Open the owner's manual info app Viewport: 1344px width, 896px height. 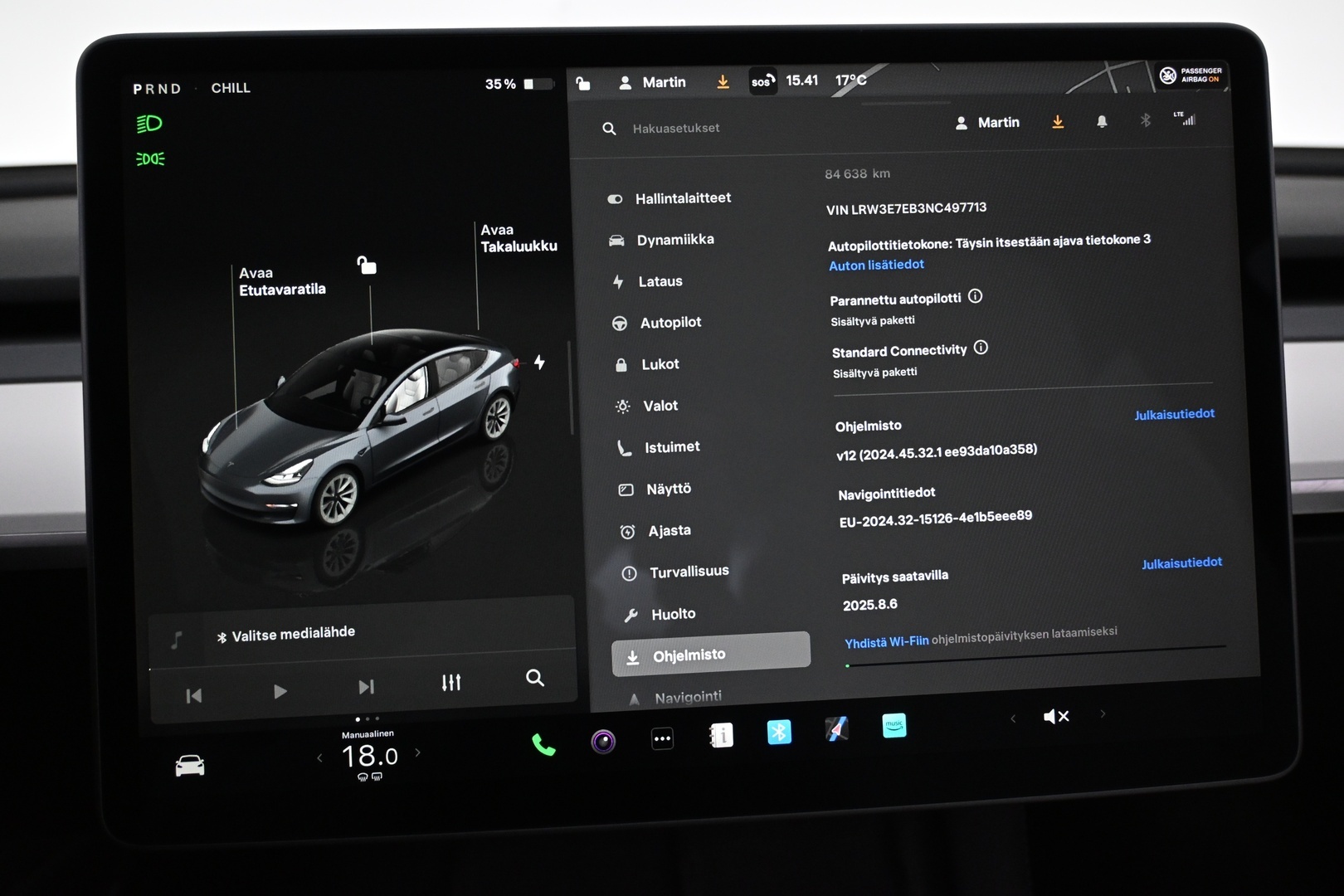(721, 735)
